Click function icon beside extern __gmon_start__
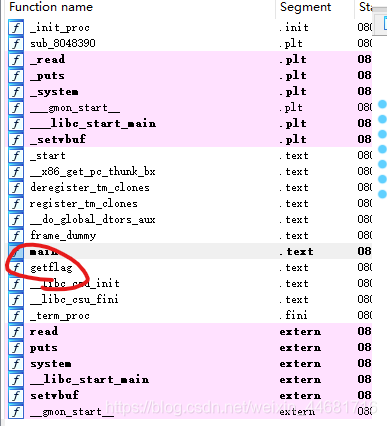387x426 pixels. pyautogui.click(x=16, y=411)
